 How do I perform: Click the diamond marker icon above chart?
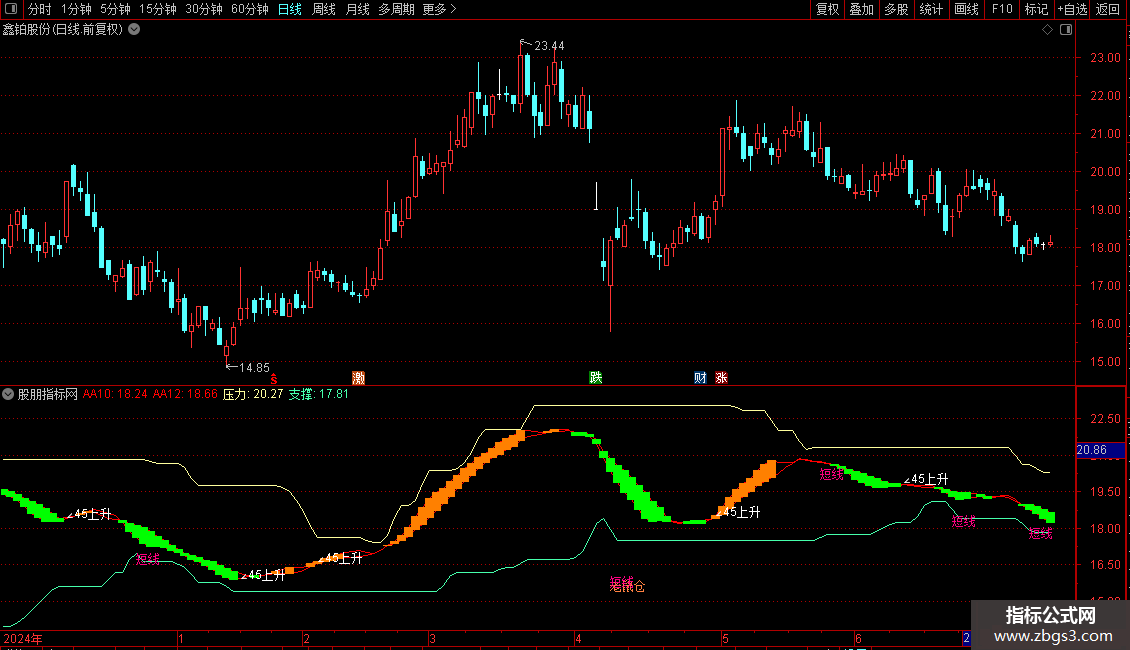1048,30
